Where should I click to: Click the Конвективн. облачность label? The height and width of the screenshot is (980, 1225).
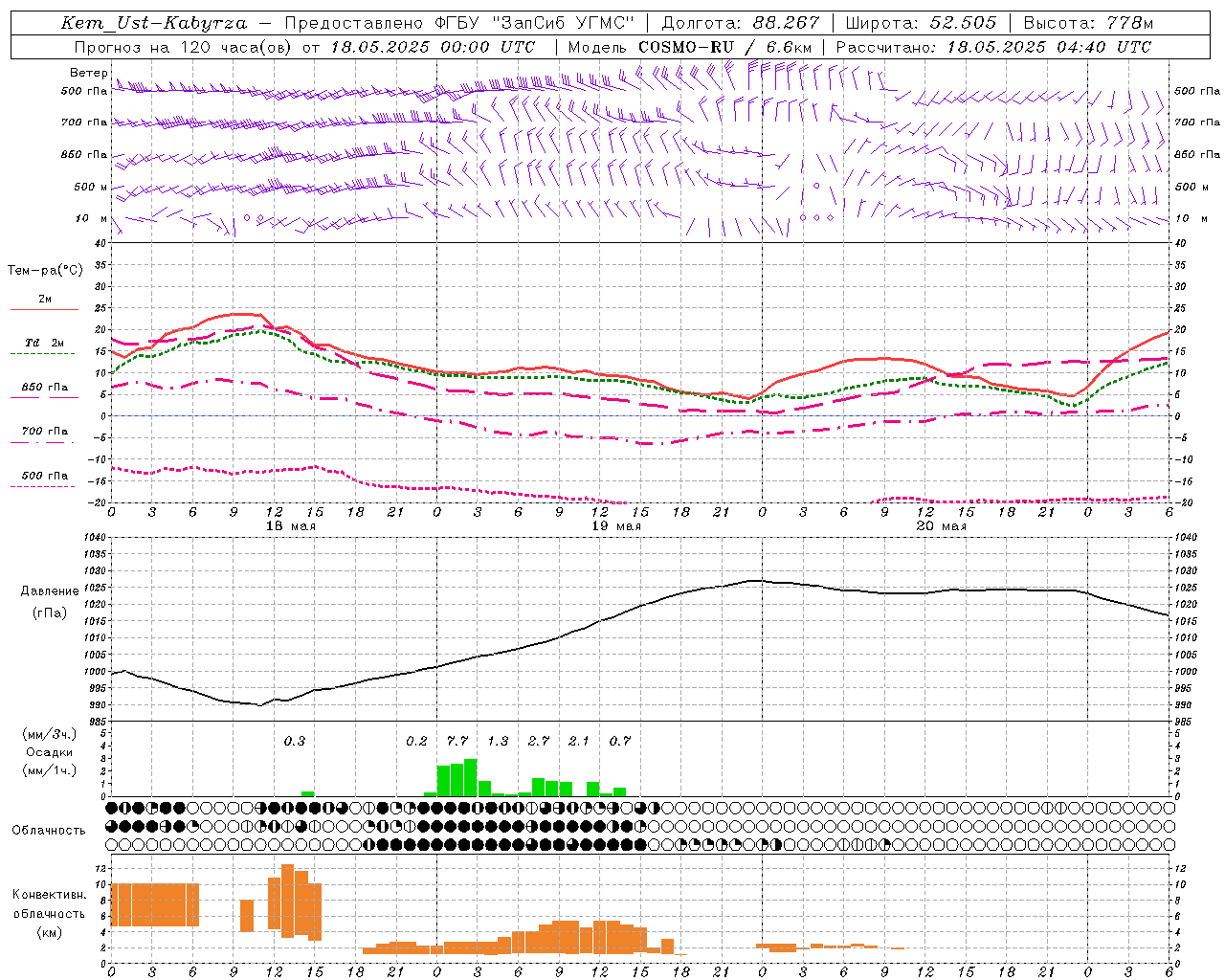tap(49, 904)
